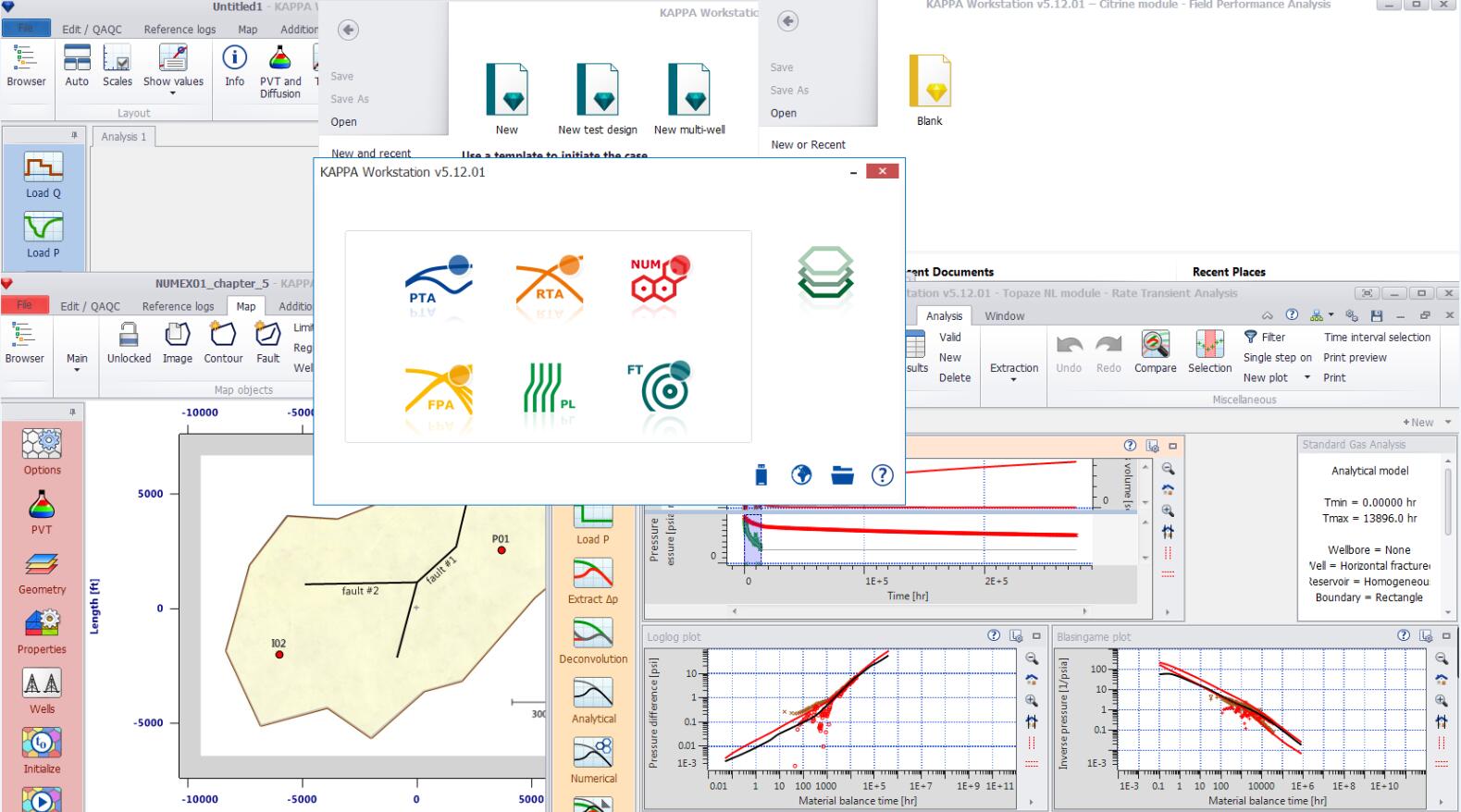Click Unlocked padlock in Map objects
Image resolution: width=1461 pixels, height=812 pixels.
pyautogui.click(x=129, y=343)
